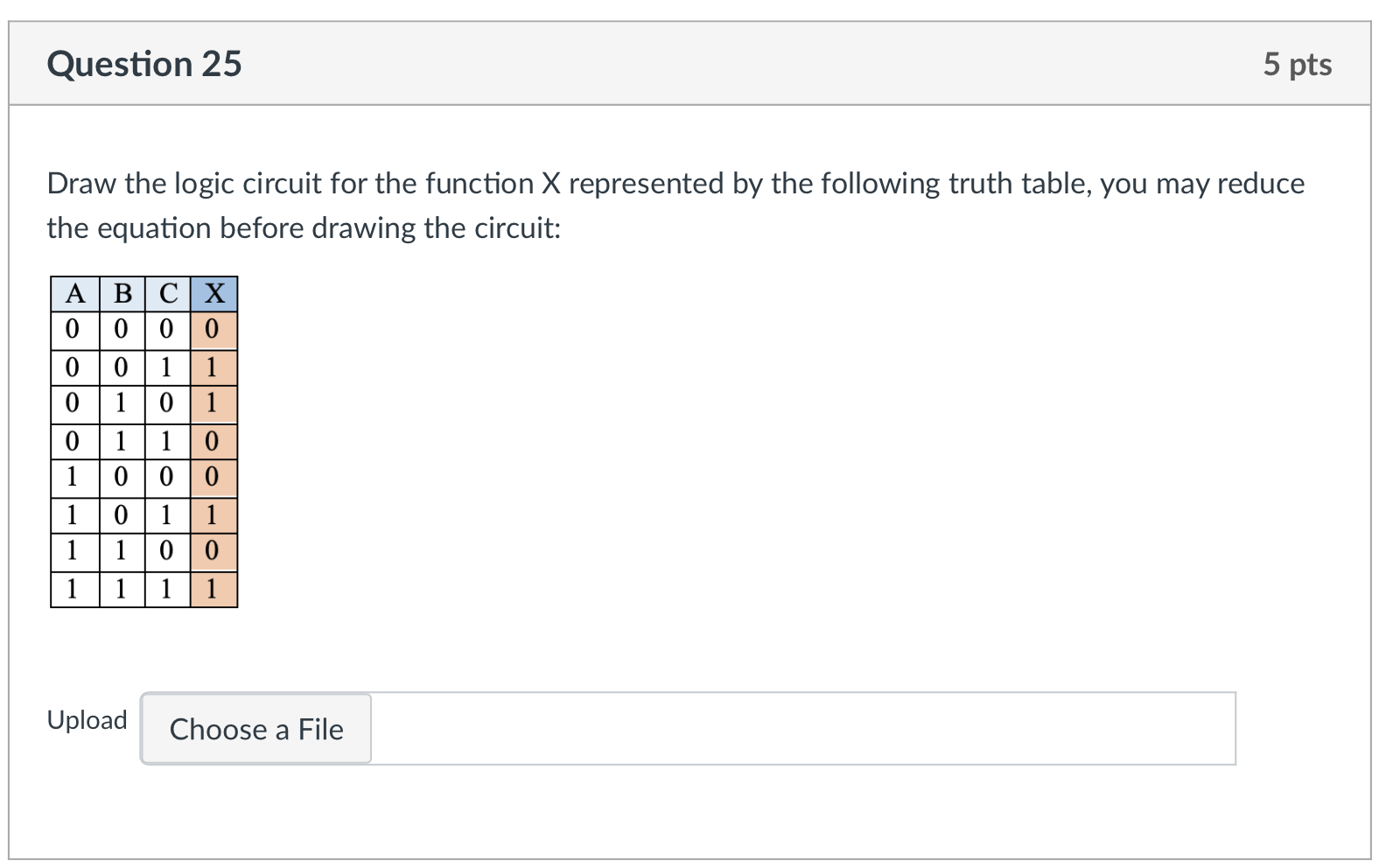Click X output cell of the 1 1 0 row
This screenshot has height=868, width=1393.
(213, 551)
